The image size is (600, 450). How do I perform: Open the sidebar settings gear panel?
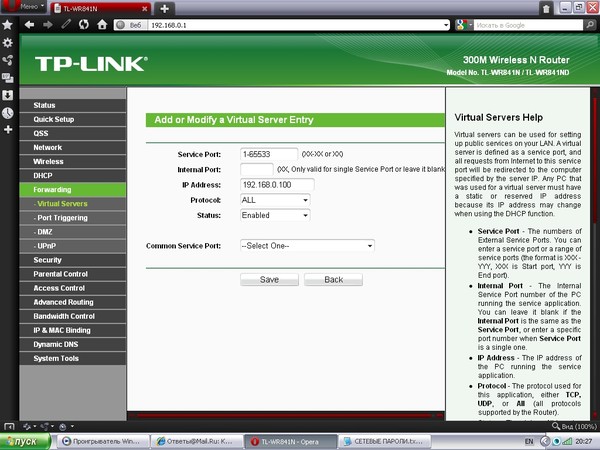pyautogui.click(x=7, y=43)
